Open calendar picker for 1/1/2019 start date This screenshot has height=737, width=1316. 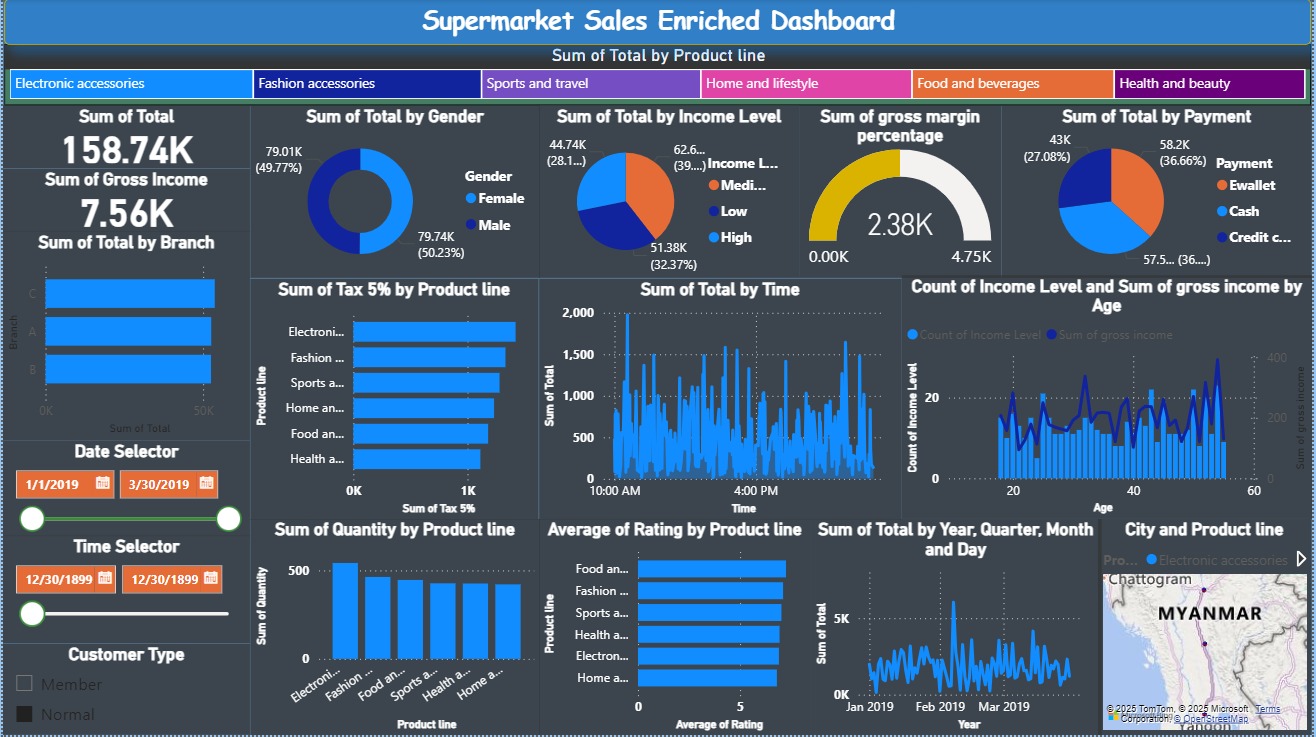pyautogui.click(x=102, y=484)
